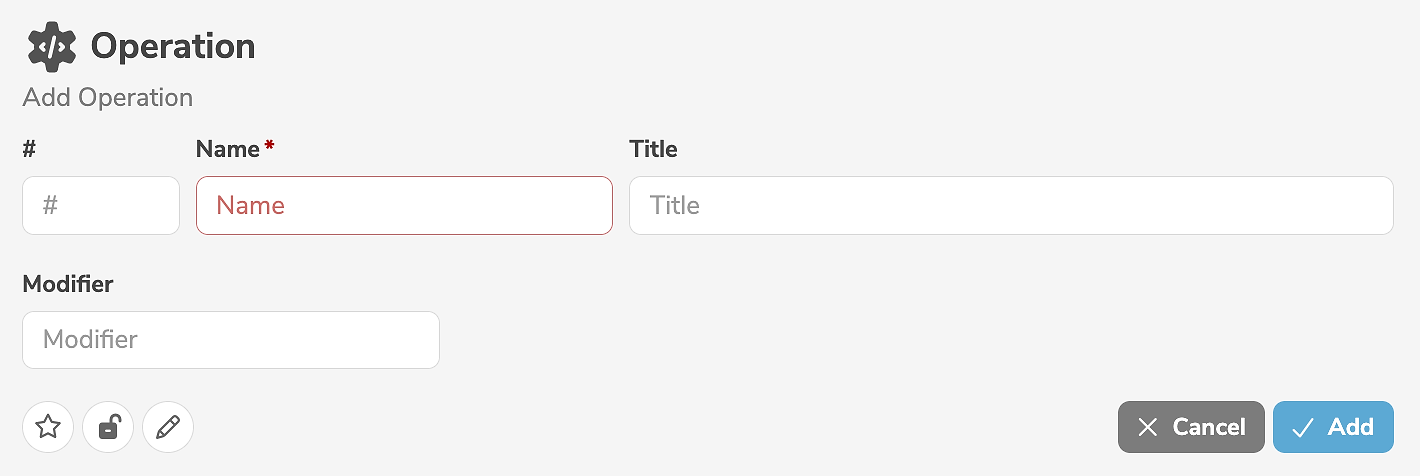
Task: Click the X icon on Cancel
Action: [x=1148, y=428]
